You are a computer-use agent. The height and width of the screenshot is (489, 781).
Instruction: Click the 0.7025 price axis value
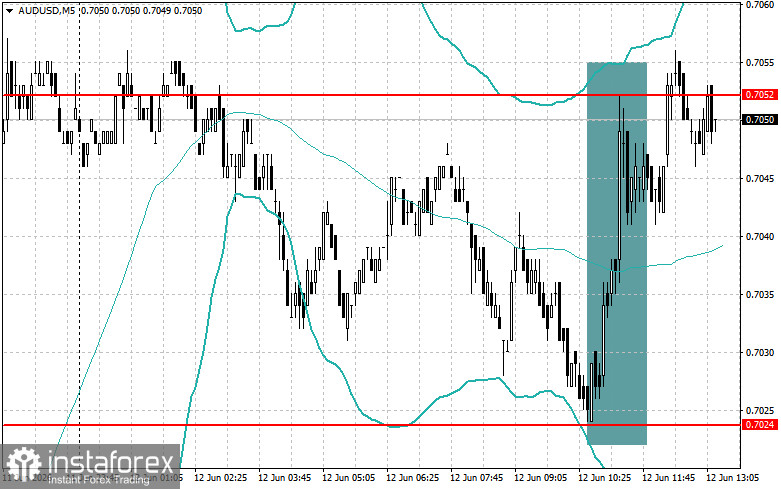point(760,411)
